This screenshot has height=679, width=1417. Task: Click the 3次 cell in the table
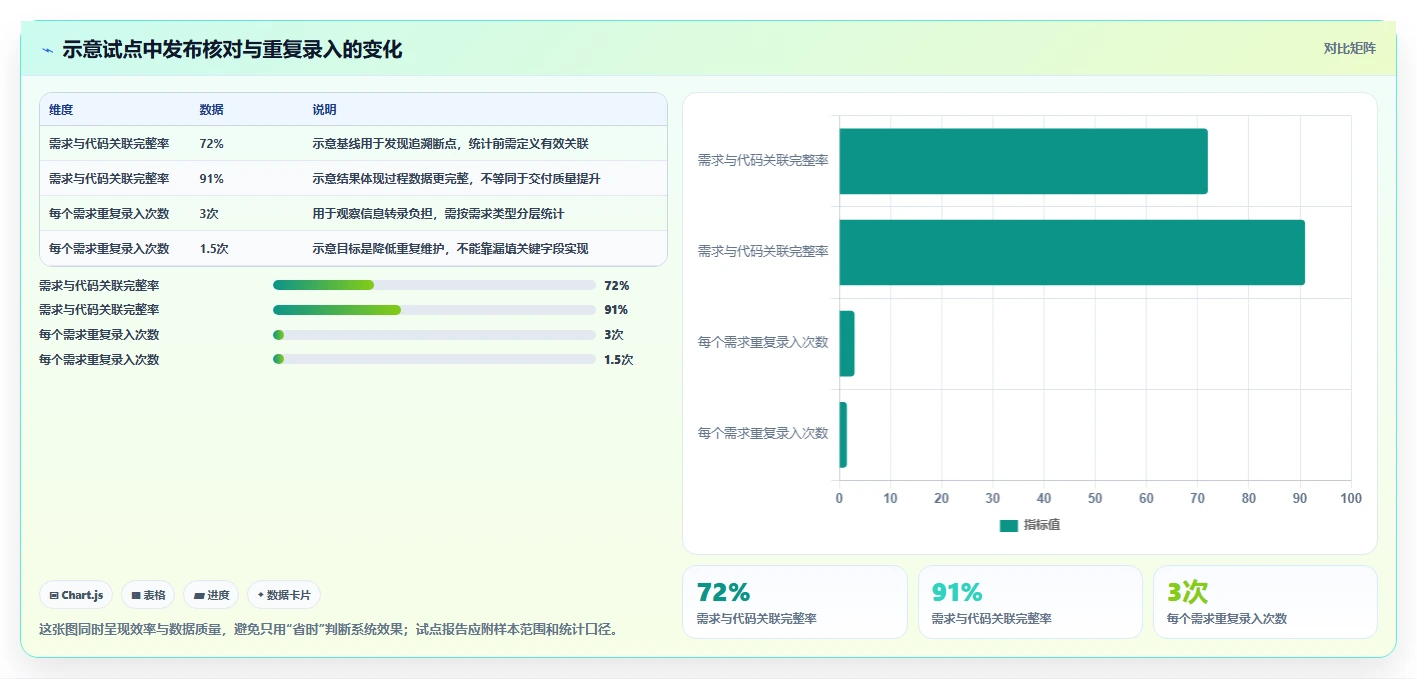209,214
